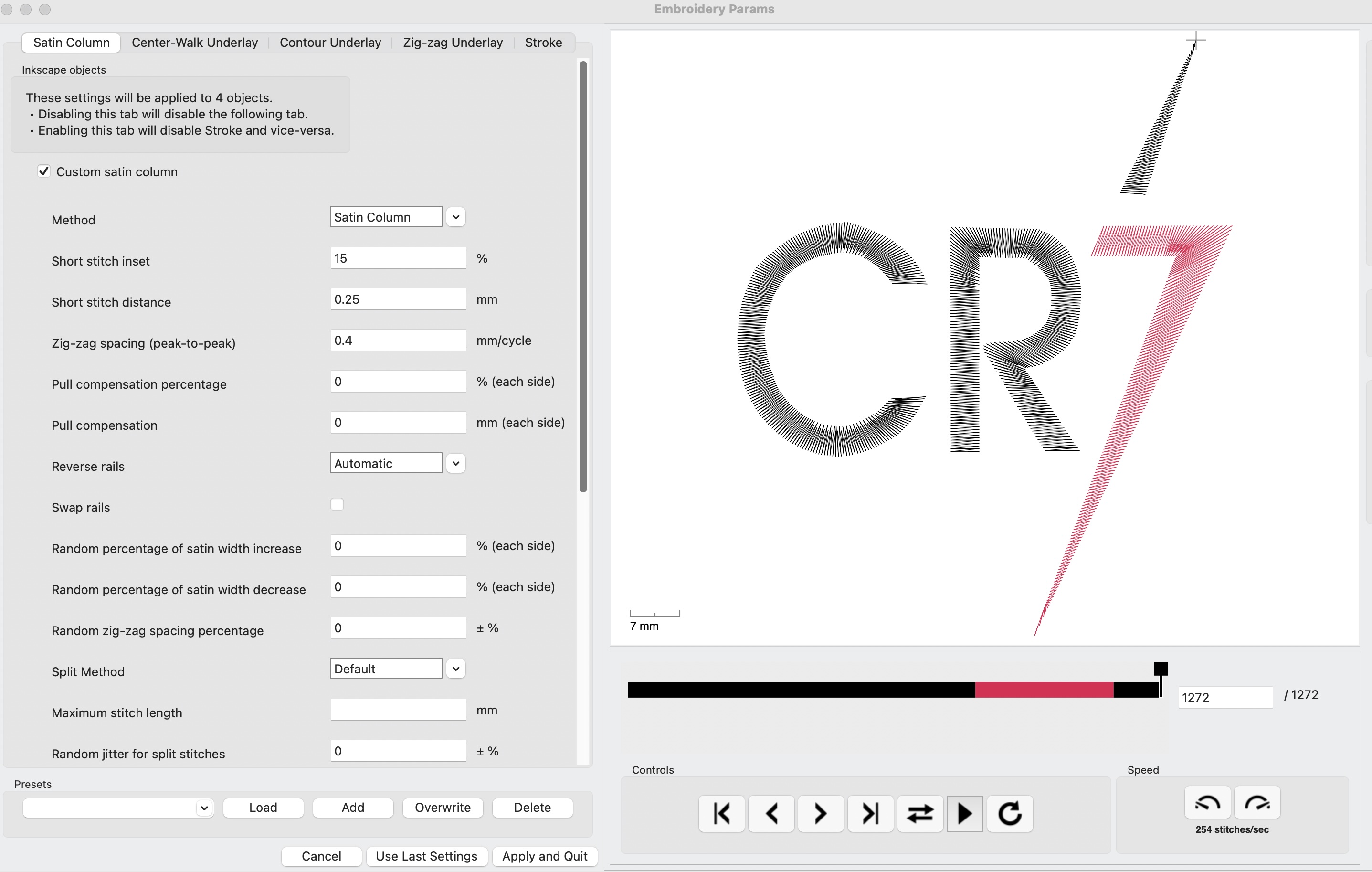Cancel the Embroidery Params dialog
The width and height of the screenshot is (1372, 872).
(x=321, y=856)
